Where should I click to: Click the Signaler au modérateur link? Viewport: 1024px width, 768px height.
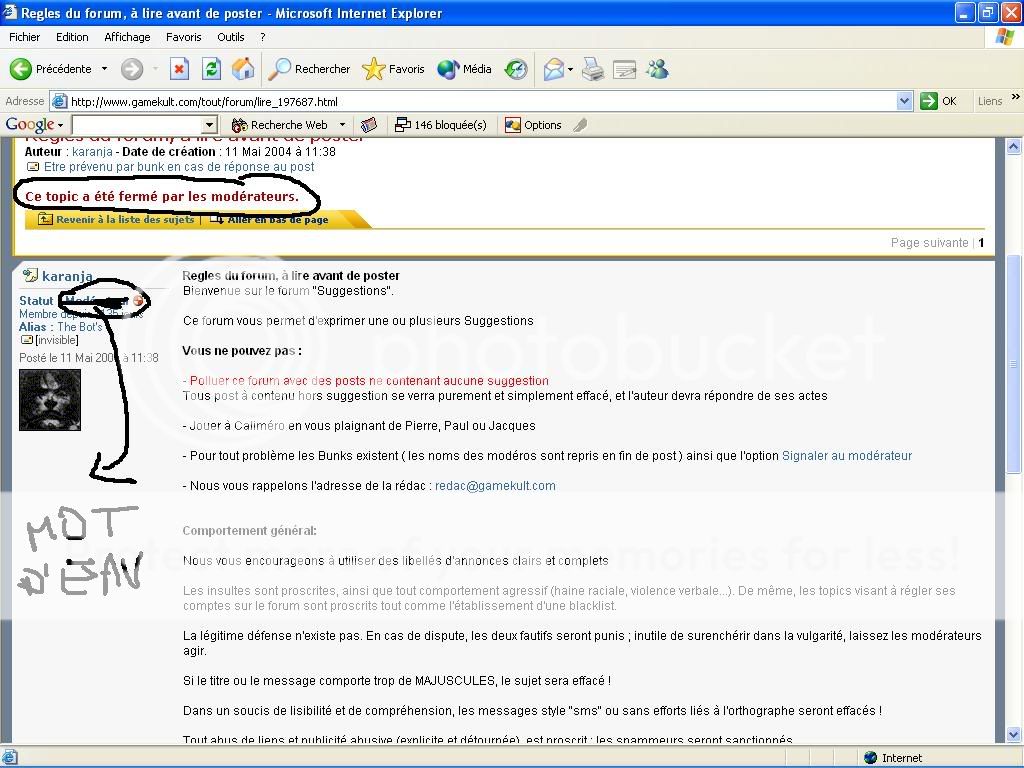pyautogui.click(x=846, y=456)
